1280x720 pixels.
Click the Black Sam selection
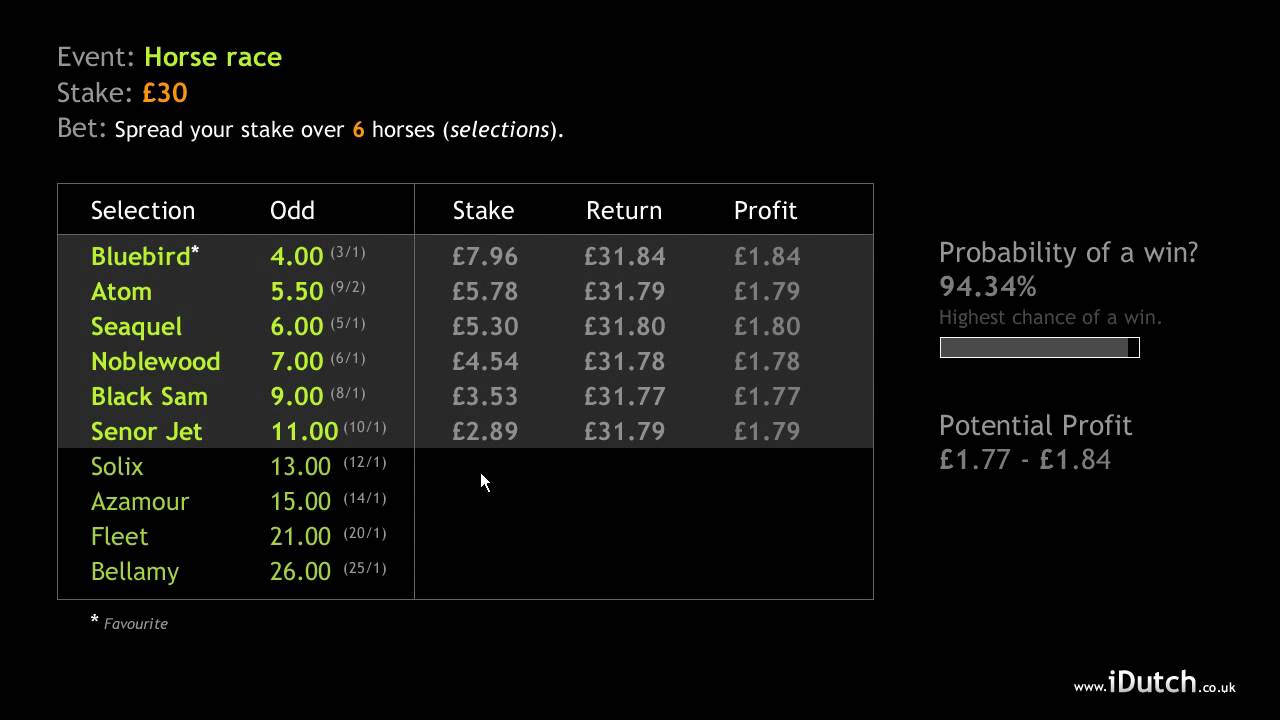[x=149, y=396]
